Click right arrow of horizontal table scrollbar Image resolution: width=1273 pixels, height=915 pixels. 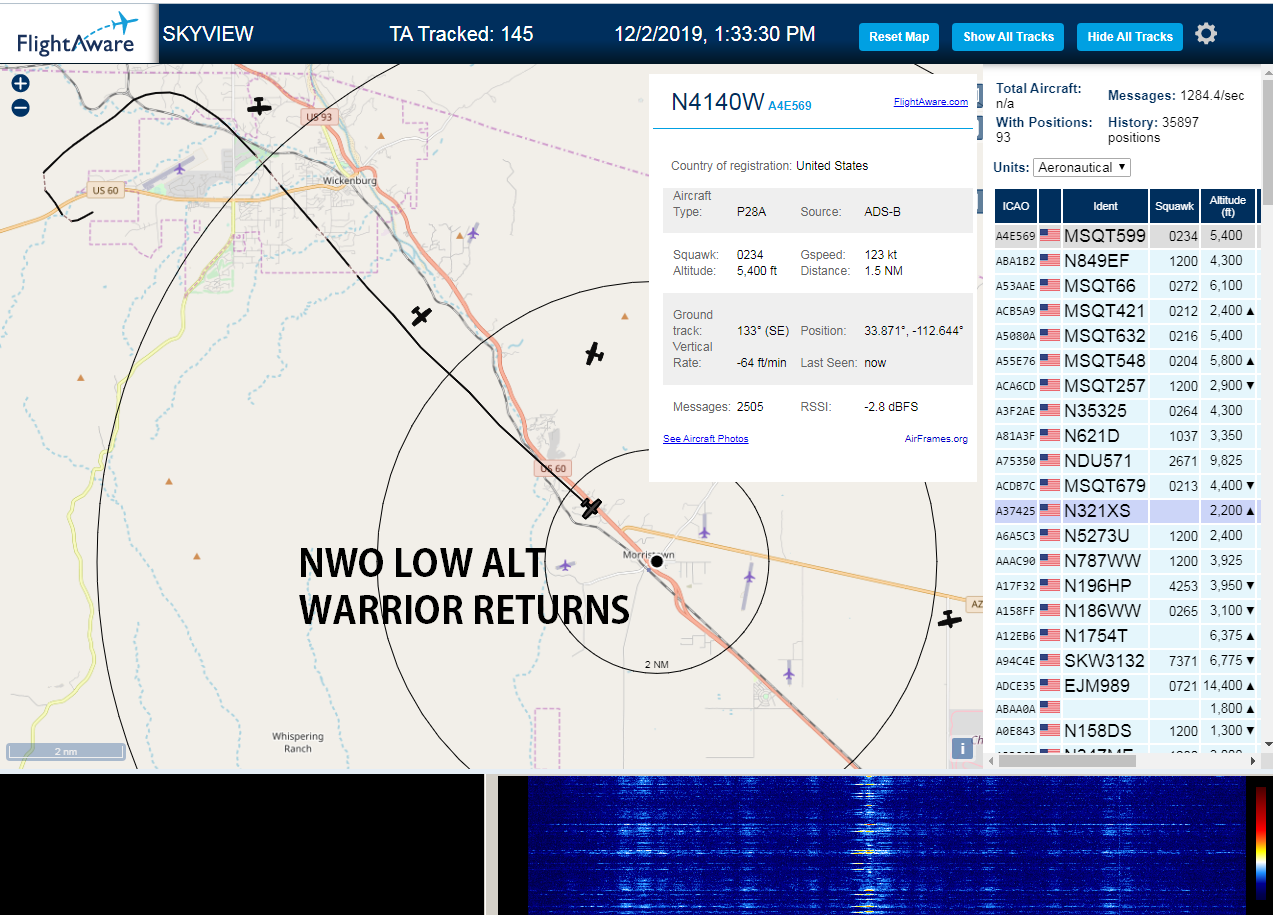(1252, 761)
